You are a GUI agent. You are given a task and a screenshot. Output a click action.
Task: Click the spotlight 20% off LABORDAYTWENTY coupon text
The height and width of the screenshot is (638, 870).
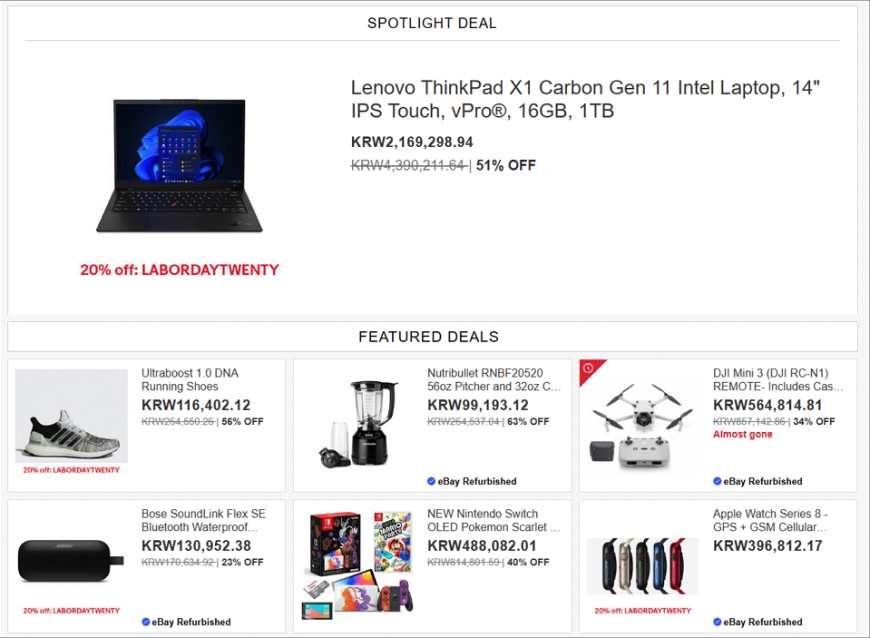tap(179, 270)
